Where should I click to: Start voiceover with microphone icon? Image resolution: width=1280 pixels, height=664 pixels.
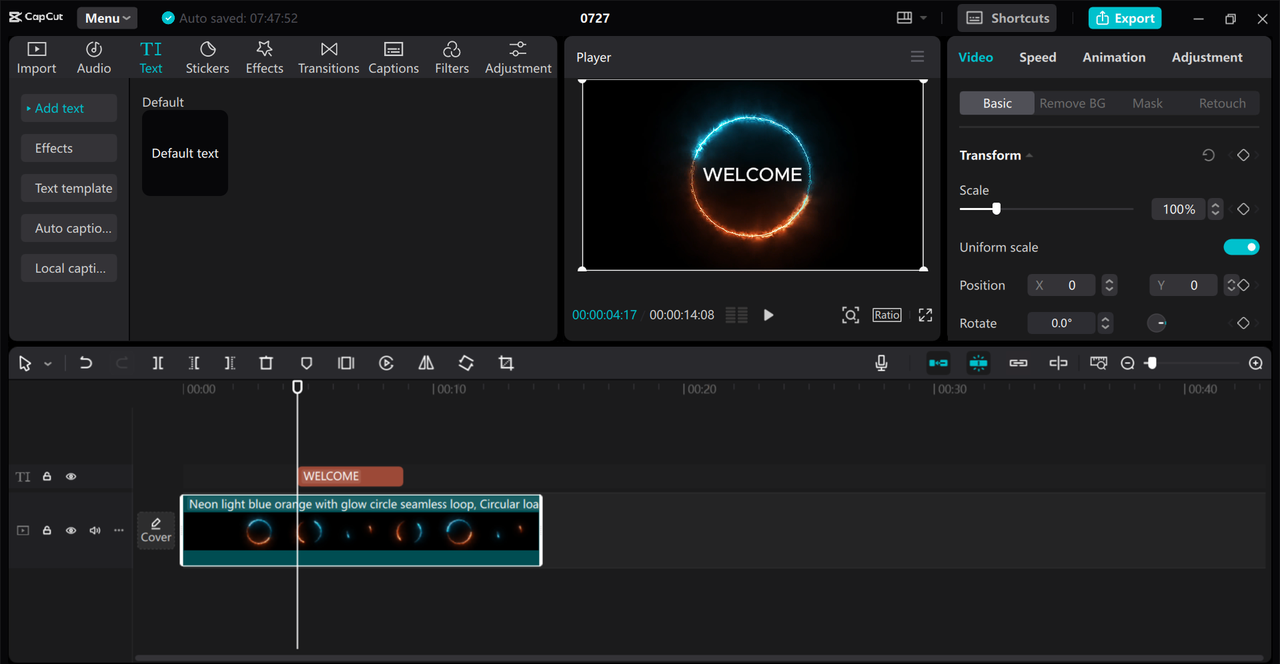(x=881, y=363)
